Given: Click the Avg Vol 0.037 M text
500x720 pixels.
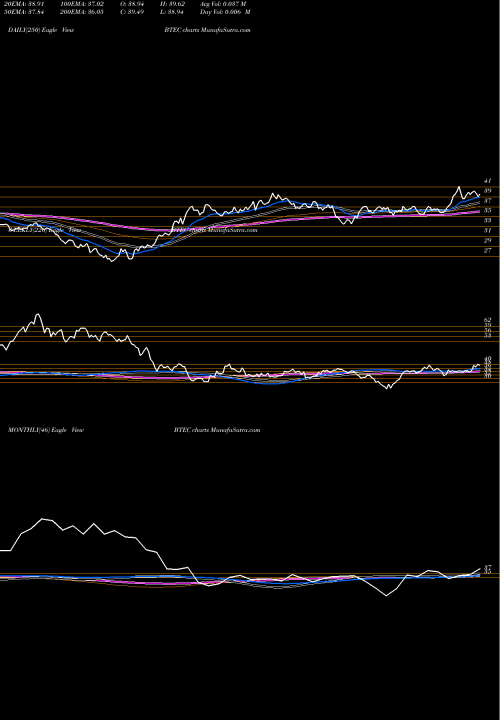Looking at the screenshot, I should tap(223, 4).
